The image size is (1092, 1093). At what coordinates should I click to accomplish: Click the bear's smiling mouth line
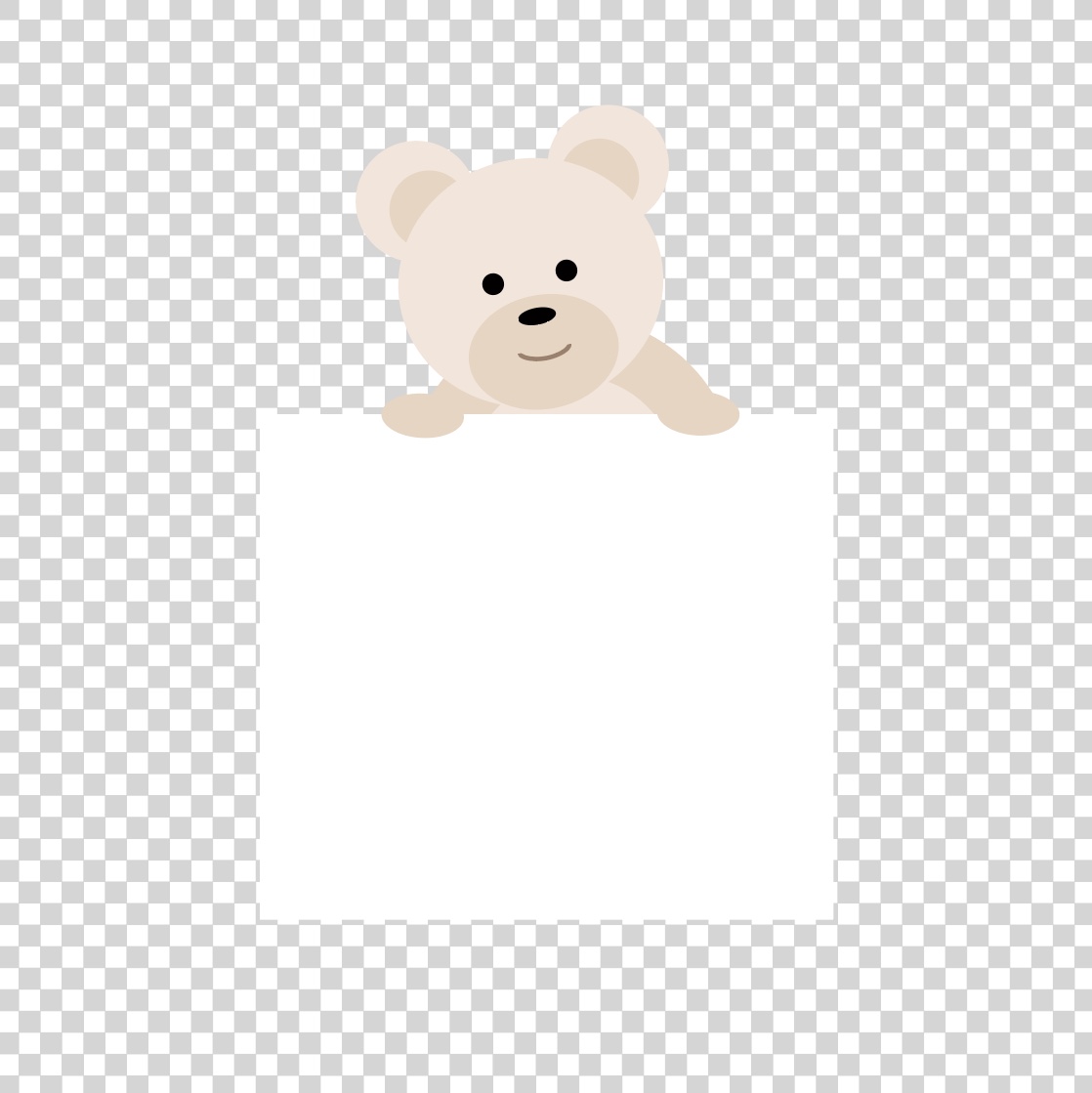[544, 354]
